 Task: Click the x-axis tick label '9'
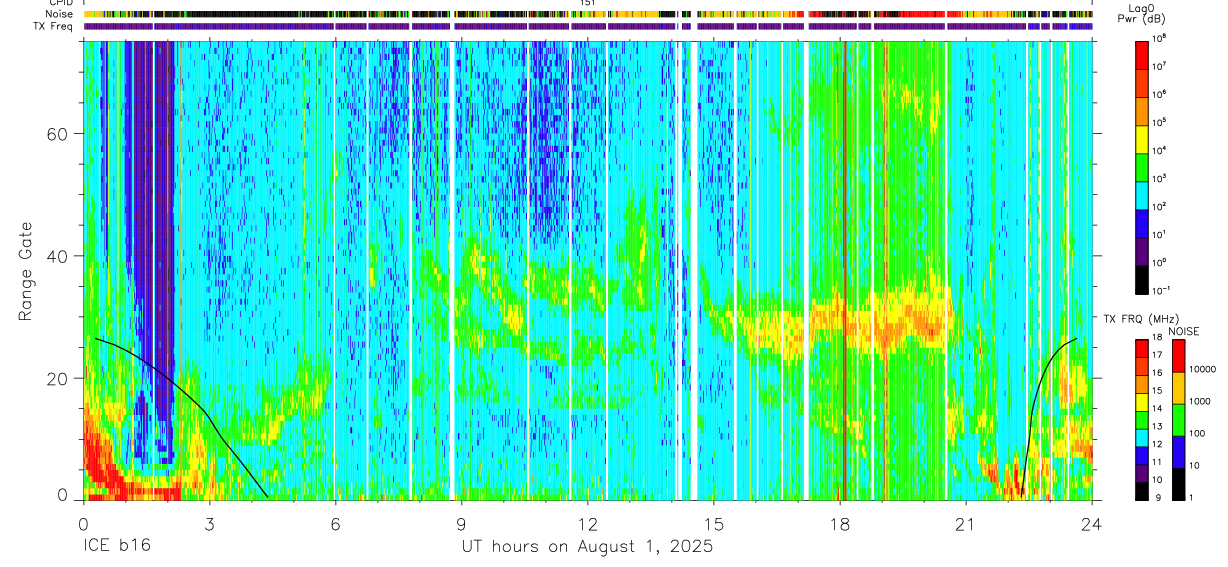(x=461, y=524)
